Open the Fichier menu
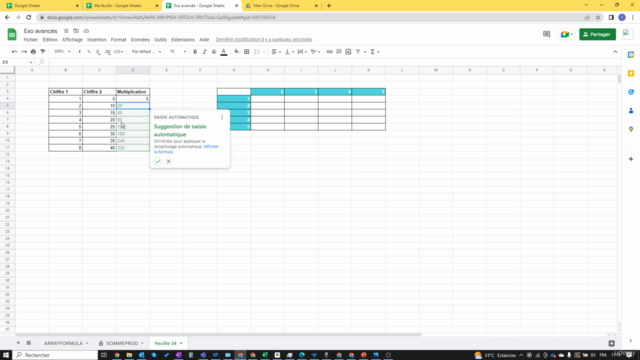The width and height of the screenshot is (640, 360). click(31, 40)
